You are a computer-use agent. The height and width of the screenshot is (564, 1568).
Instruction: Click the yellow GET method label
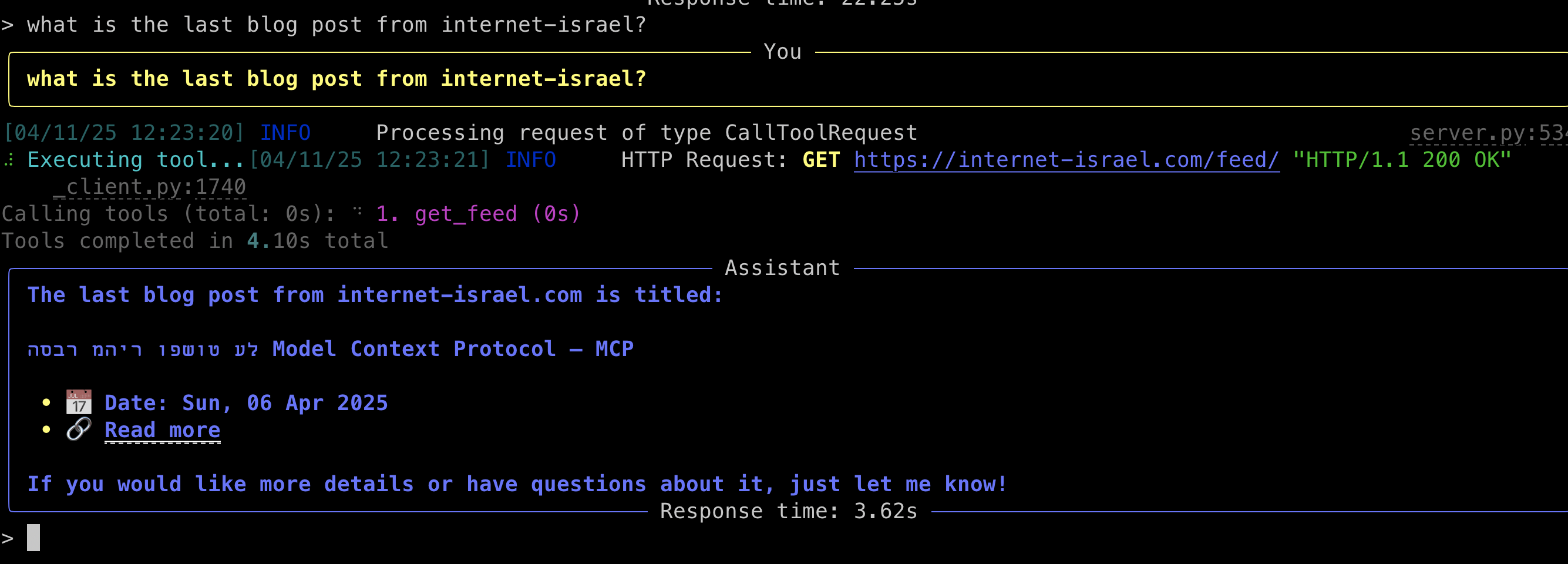tap(821, 160)
